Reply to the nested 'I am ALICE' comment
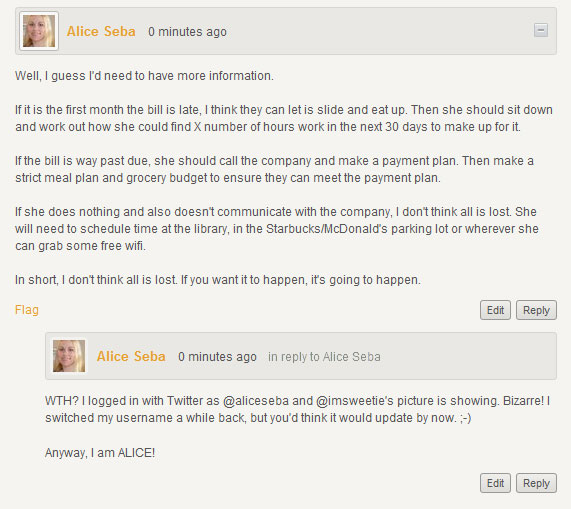Image resolution: width=571 pixels, height=509 pixels. point(536,483)
